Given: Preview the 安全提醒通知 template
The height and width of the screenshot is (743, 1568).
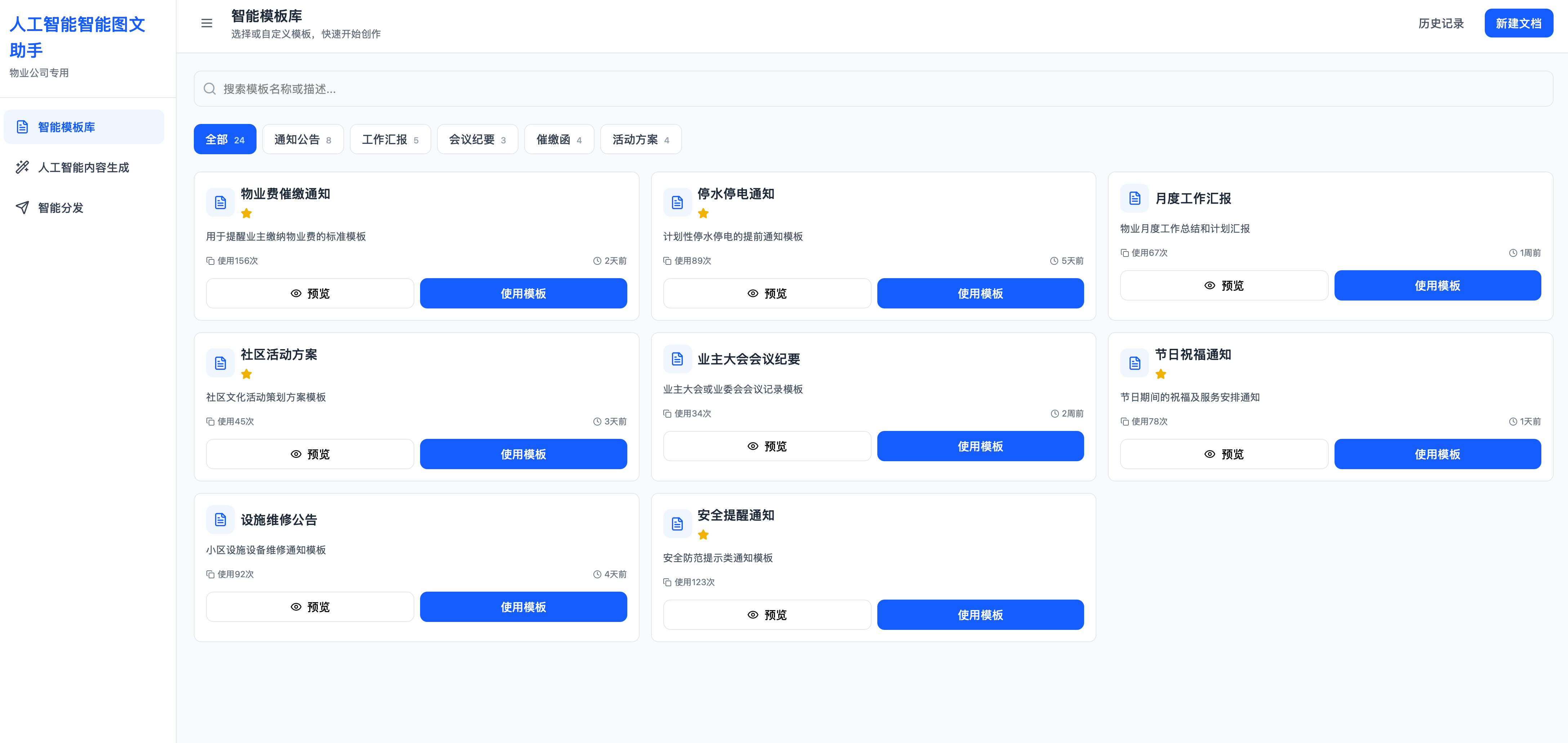Looking at the screenshot, I should coord(767,615).
